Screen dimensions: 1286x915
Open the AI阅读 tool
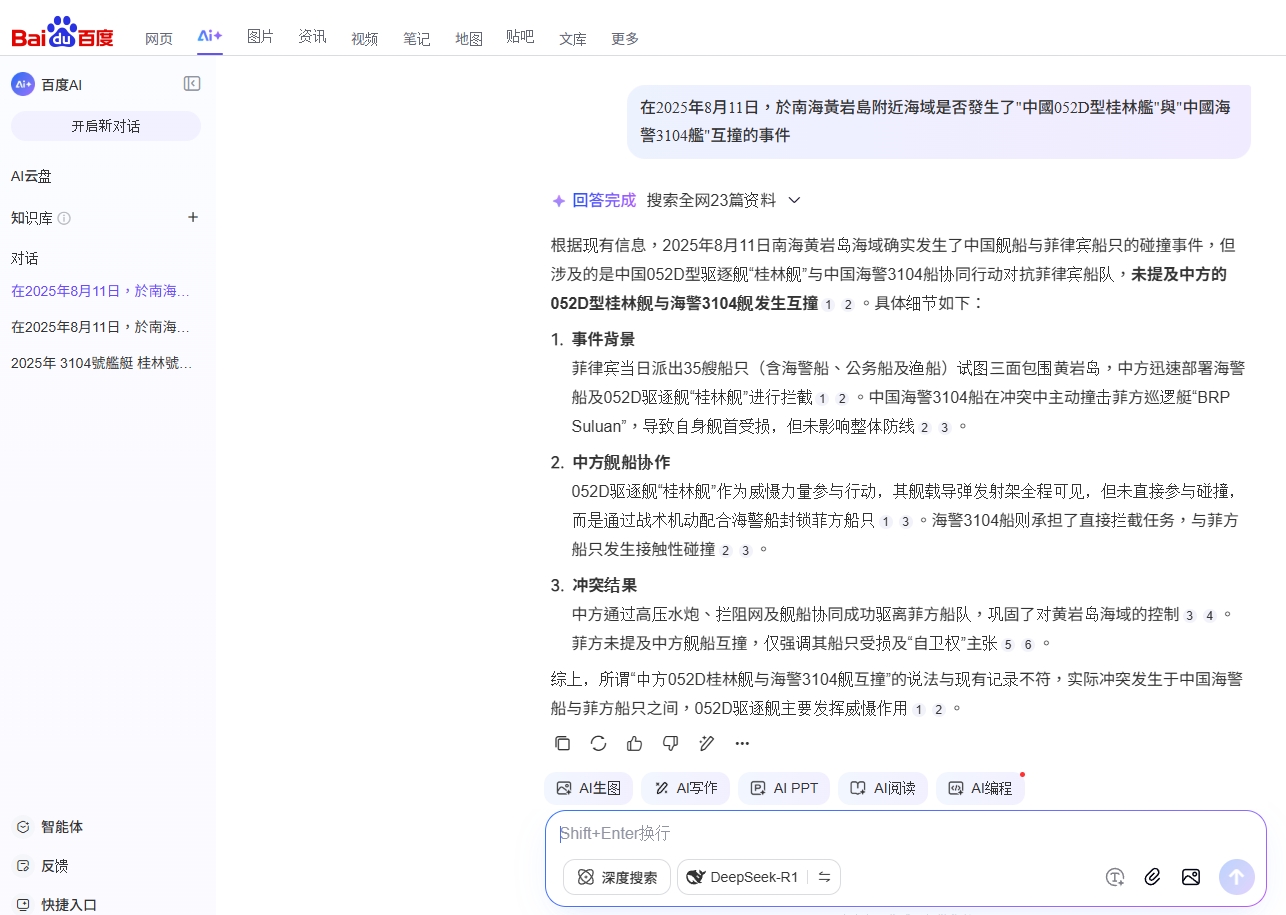(883, 788)
